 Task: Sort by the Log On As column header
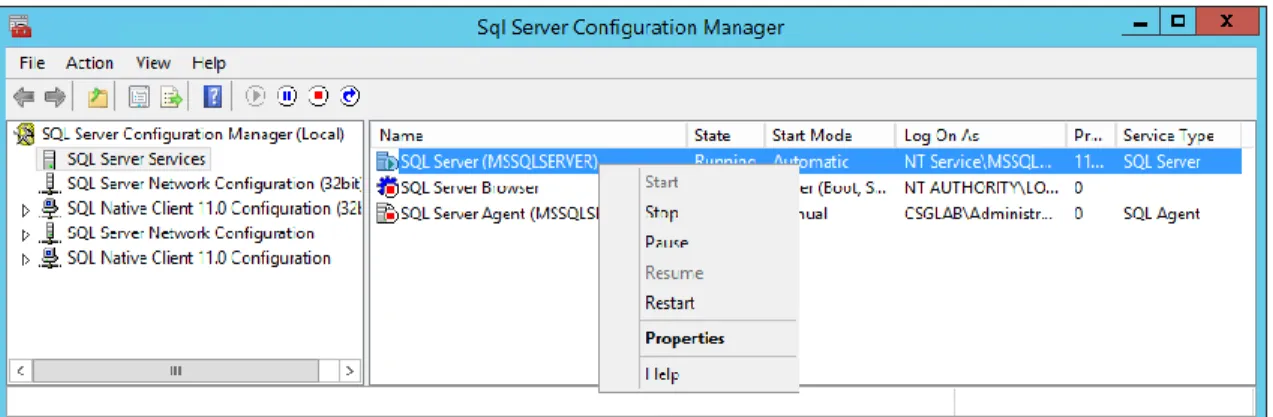point(981,135)
